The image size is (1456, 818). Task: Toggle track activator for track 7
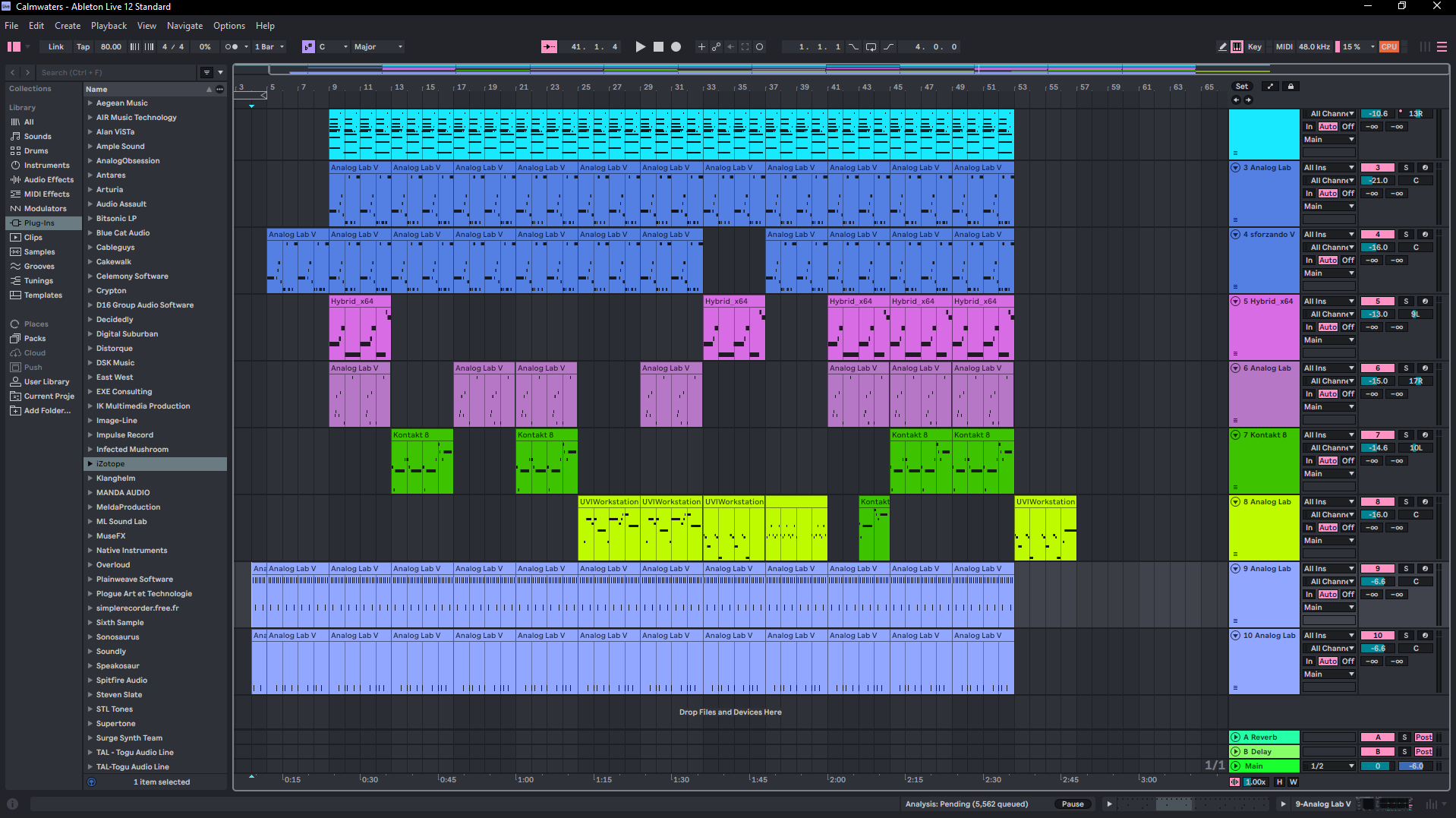click(x=1377, y=435)
